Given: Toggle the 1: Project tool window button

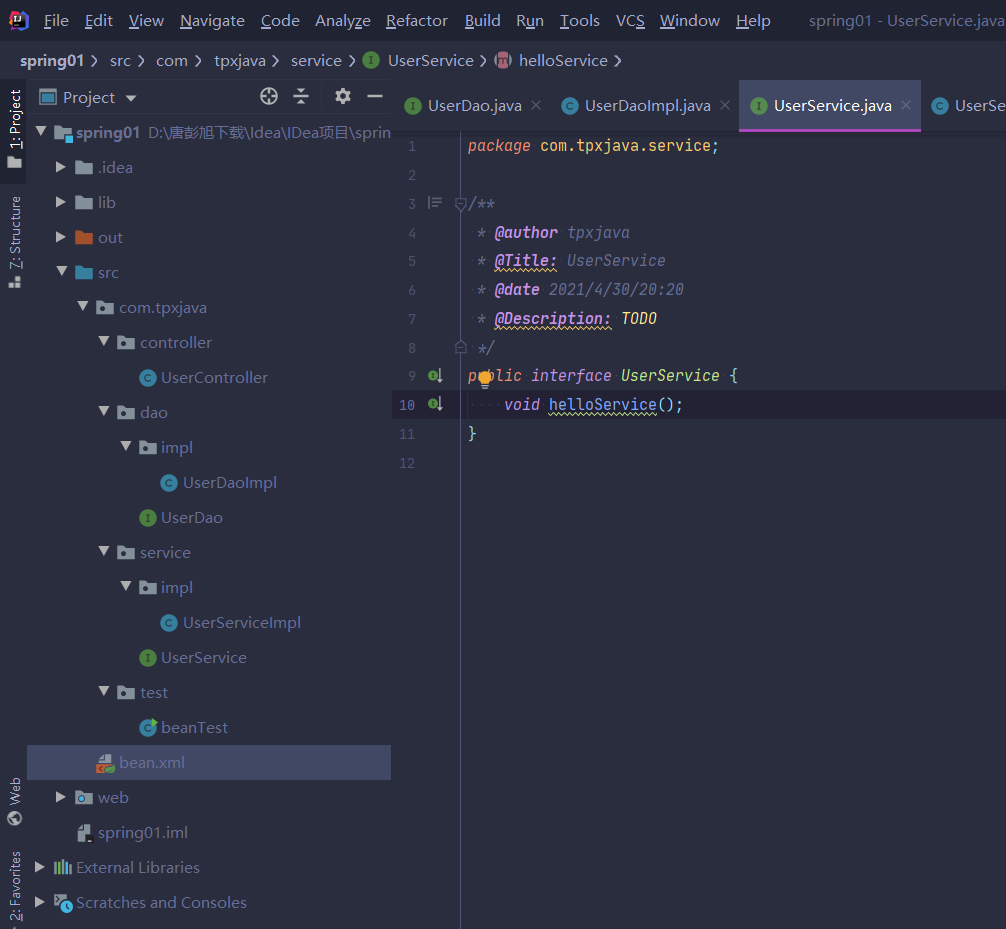Looking at the screenshot, I should (15, 128).
